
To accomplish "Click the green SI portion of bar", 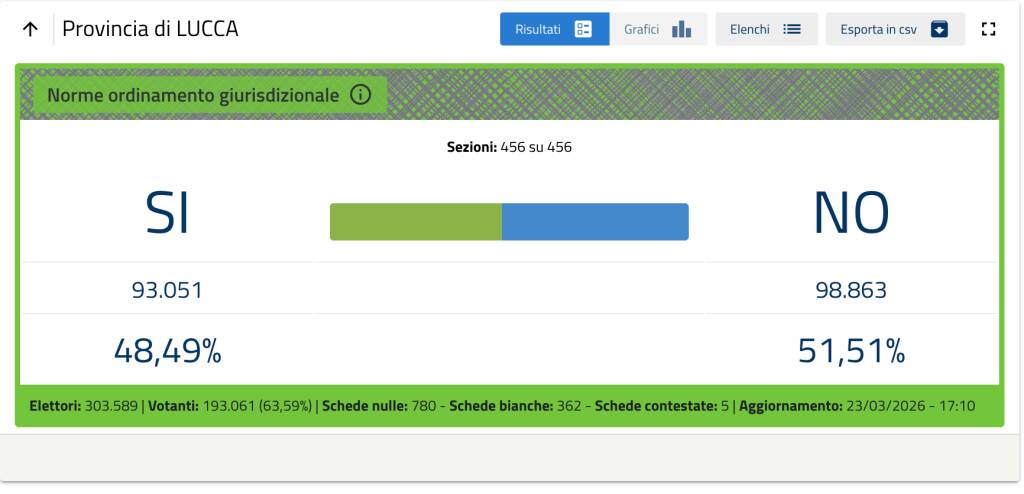I will pos(415,222).
